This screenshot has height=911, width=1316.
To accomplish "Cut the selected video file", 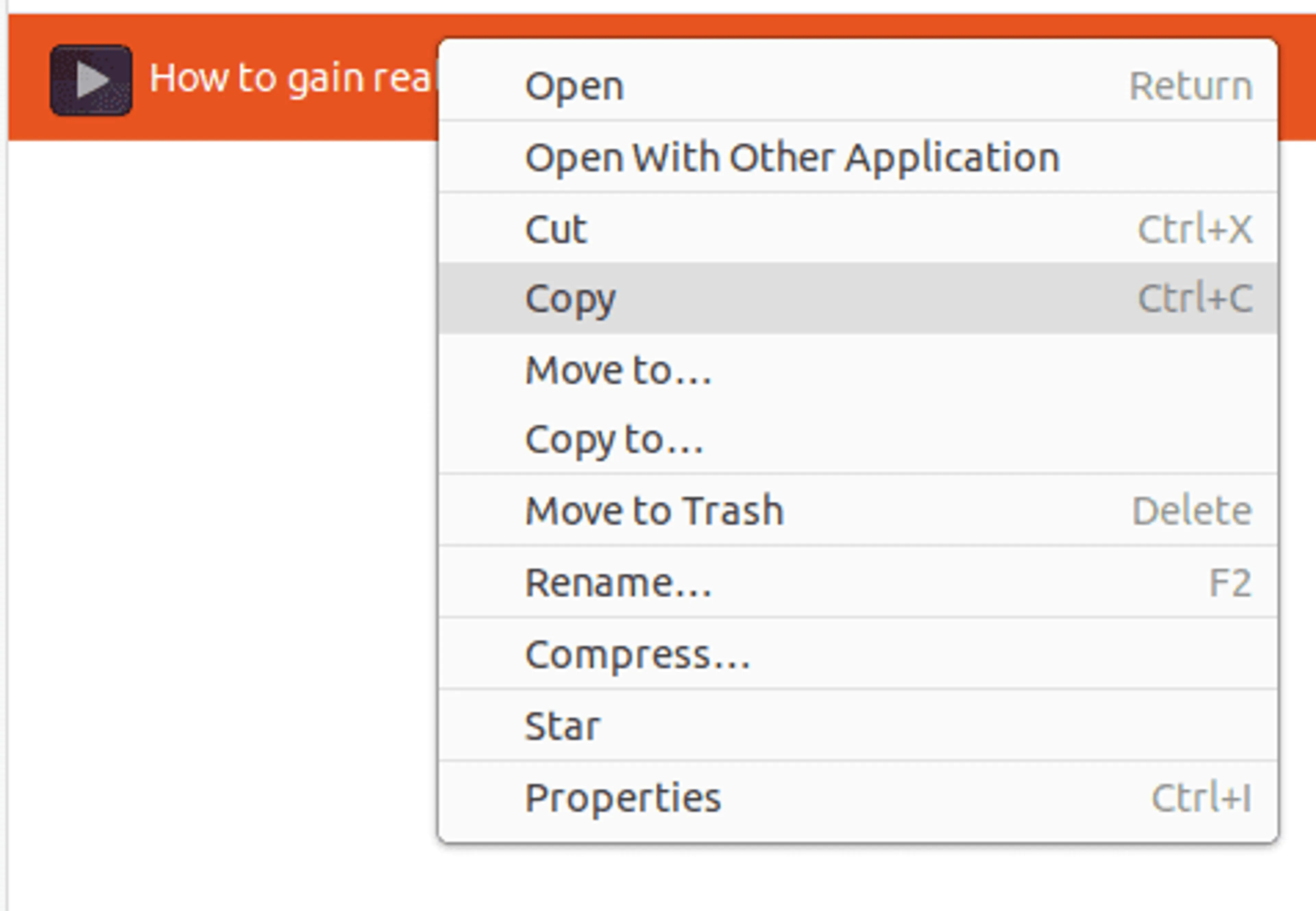I will click(556, 229).
